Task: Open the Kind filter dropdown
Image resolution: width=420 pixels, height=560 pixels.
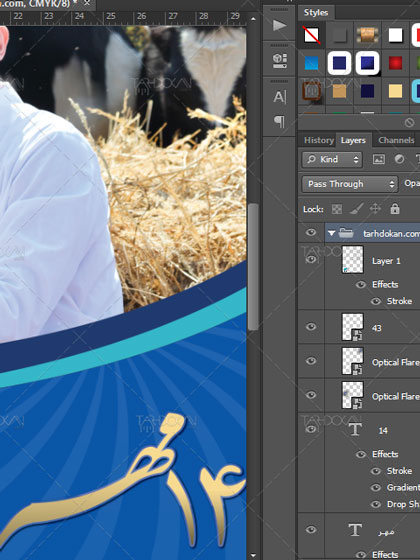Action: [332, 159]
